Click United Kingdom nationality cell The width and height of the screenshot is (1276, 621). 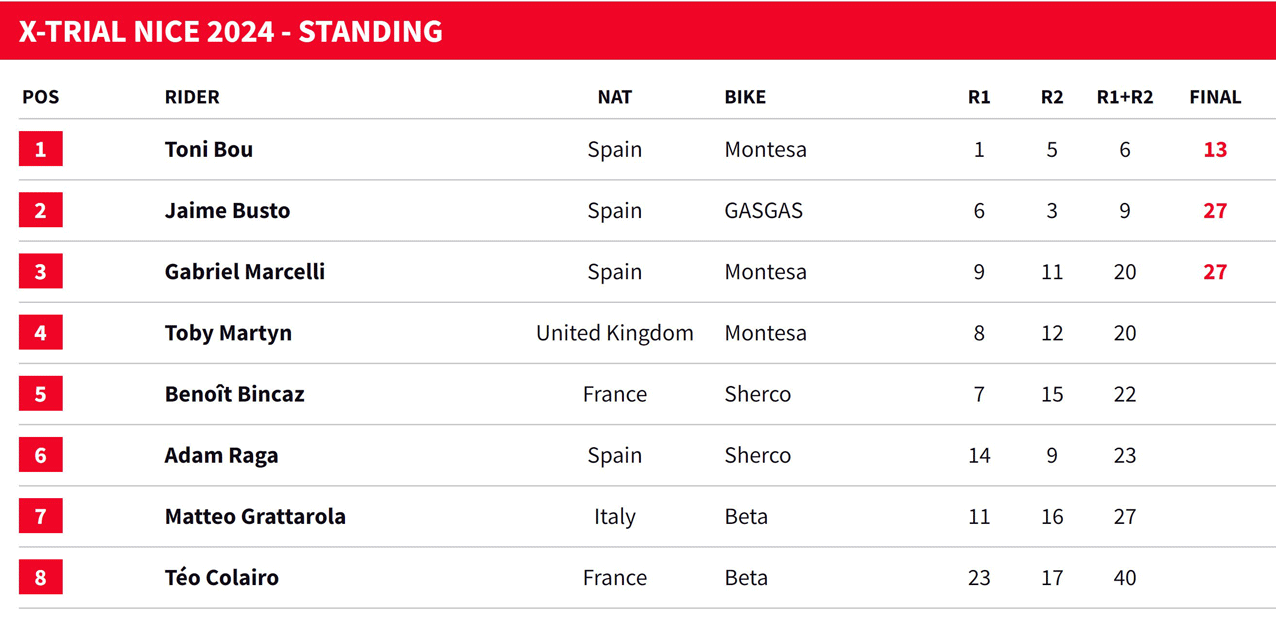pos(615,333)
